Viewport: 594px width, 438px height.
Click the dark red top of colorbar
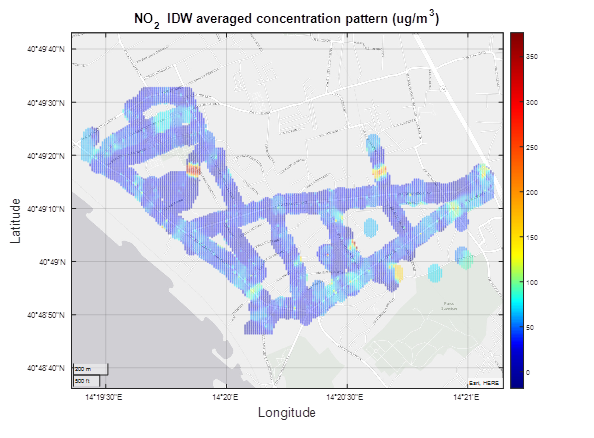click(x=517, y=37)
